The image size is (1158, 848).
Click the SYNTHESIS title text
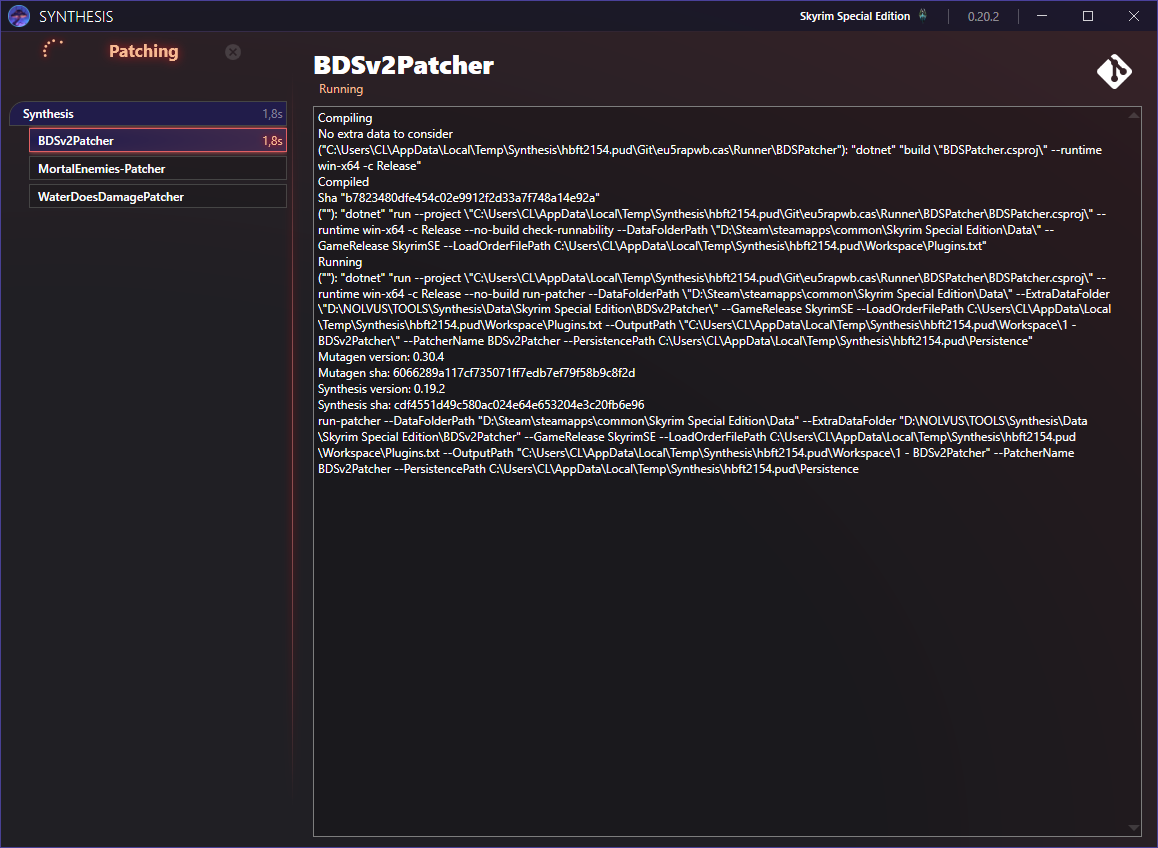[76, 16]
